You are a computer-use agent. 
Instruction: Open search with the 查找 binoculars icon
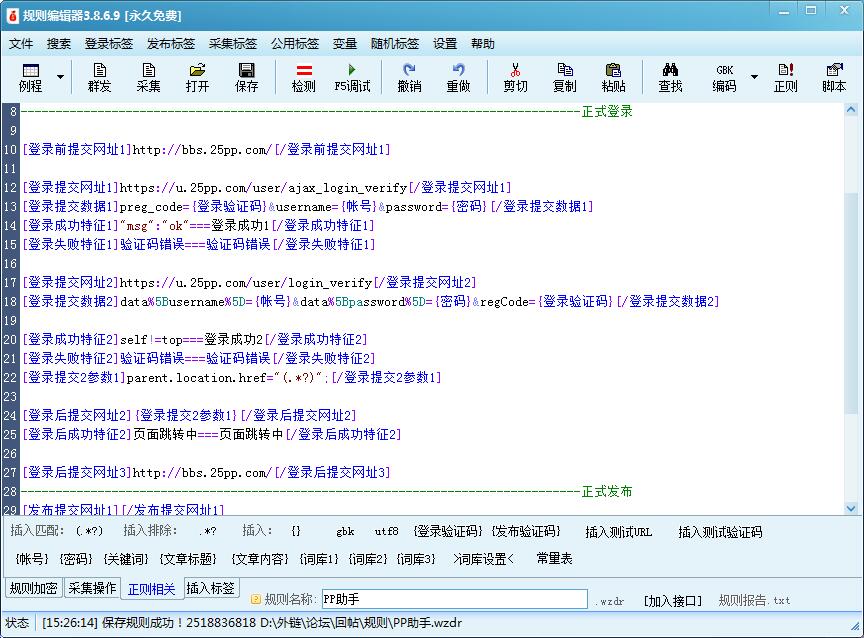point(670,77)
